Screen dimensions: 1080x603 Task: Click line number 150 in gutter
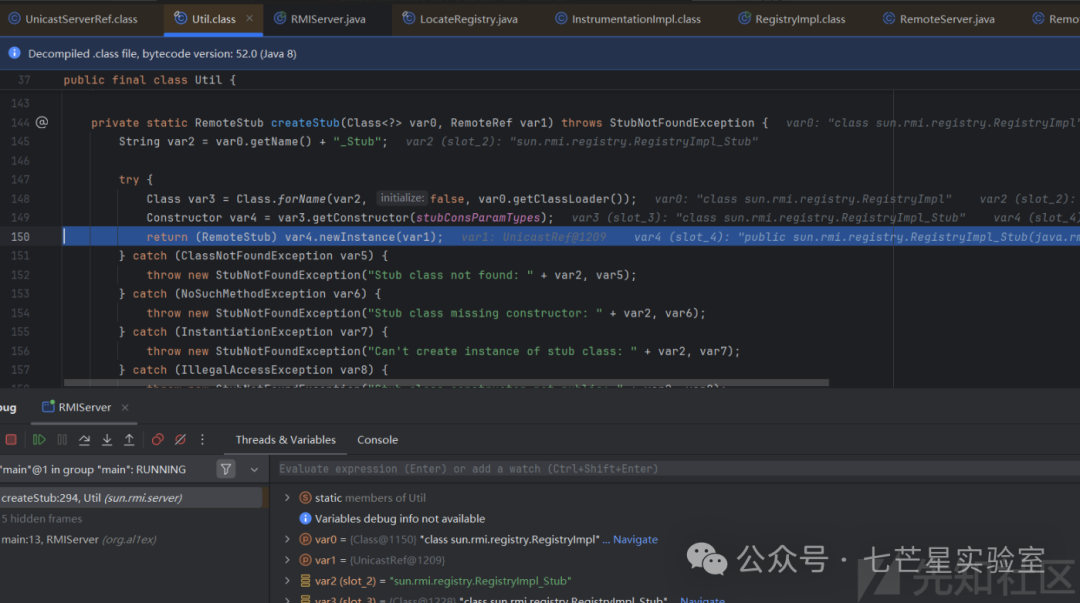[20, 236]
